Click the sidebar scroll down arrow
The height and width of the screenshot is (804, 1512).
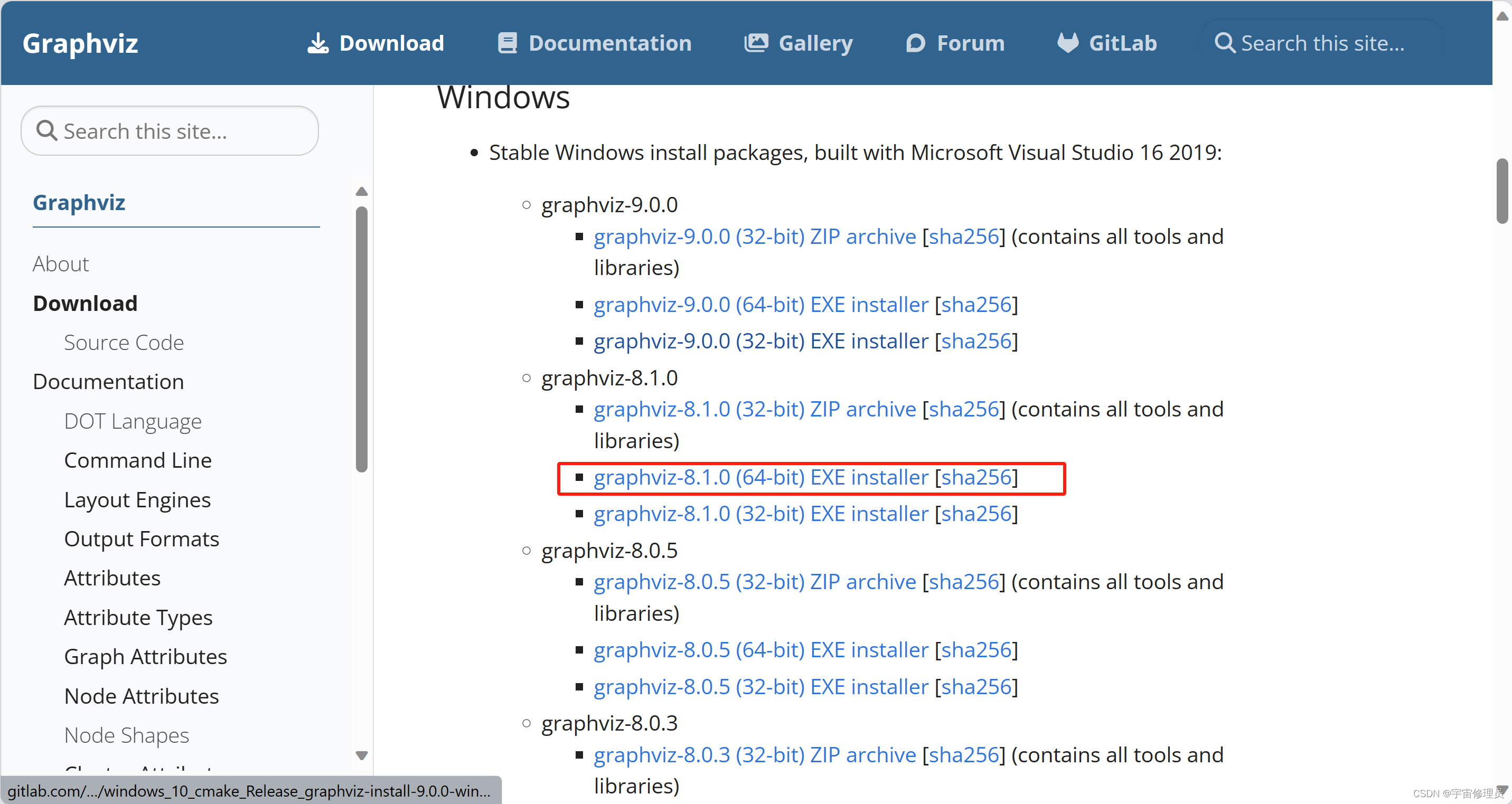pos(361,756)
